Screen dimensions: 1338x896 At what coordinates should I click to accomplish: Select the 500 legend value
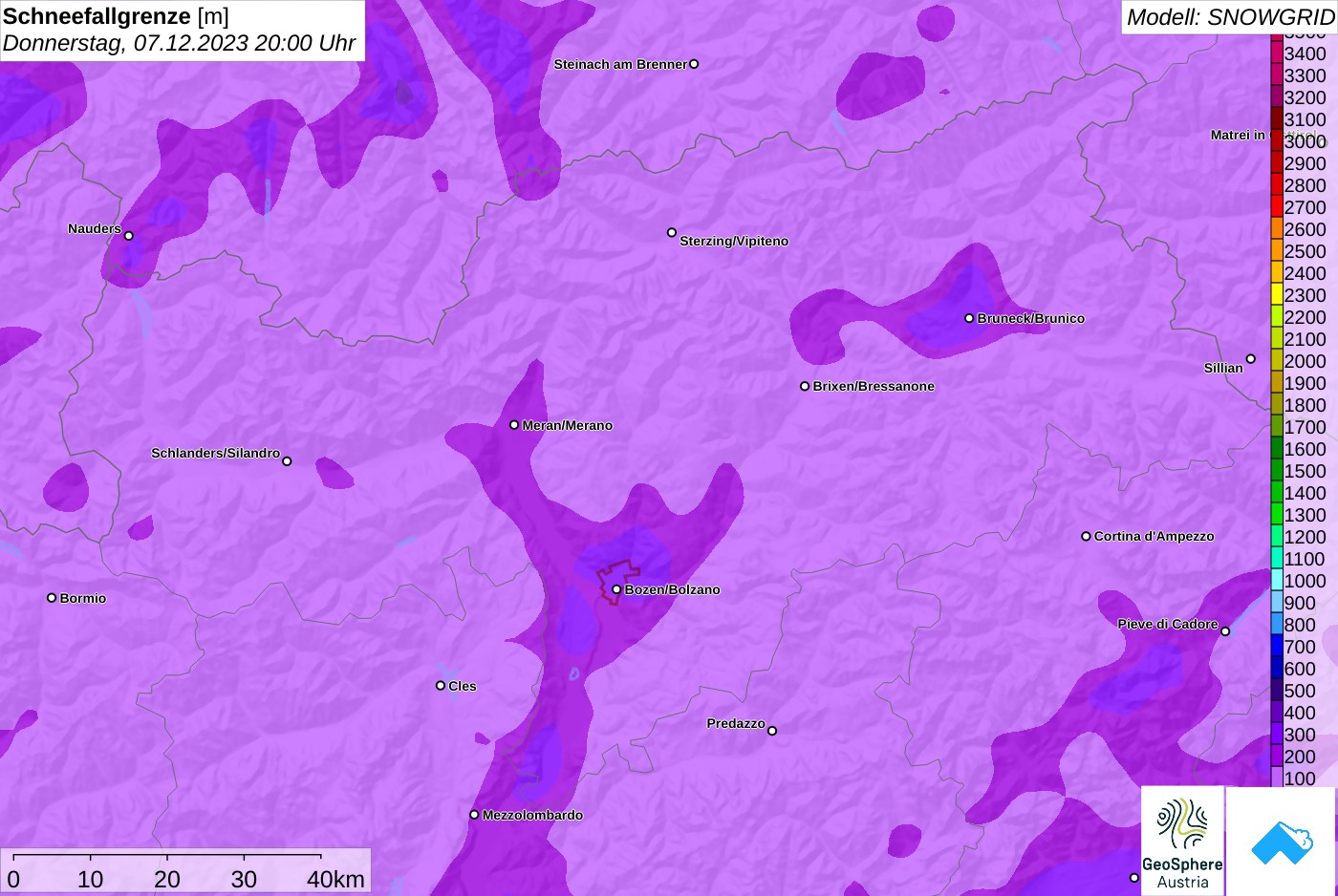pyautogui.click(x=1300, y=691)
